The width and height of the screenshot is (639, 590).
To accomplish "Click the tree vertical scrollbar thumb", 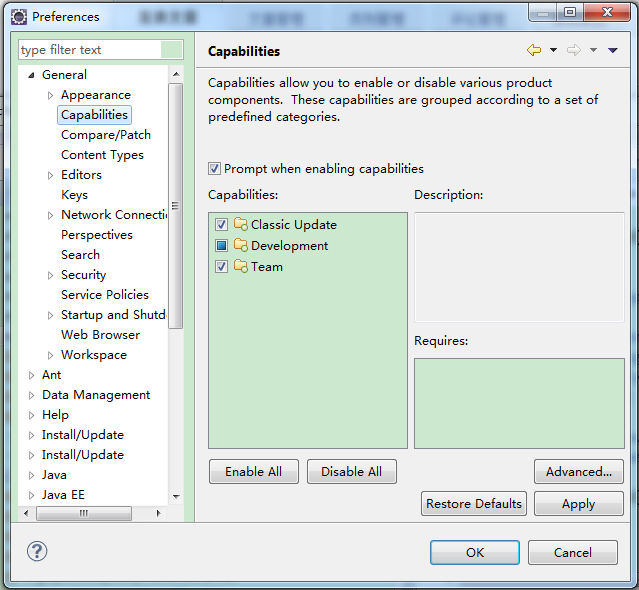I will point(176,206).
